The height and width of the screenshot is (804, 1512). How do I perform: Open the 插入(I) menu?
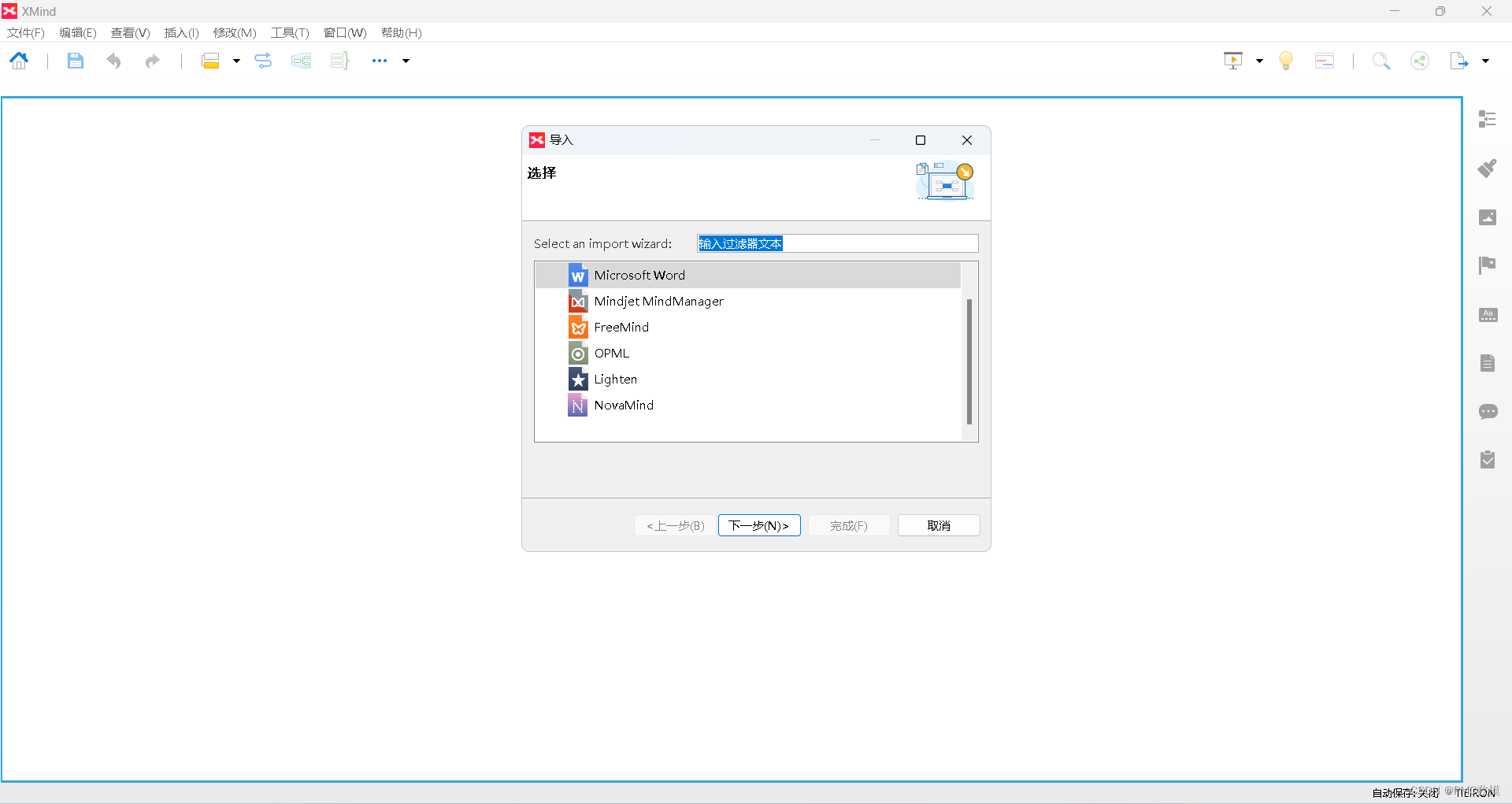tap(181, 32)
